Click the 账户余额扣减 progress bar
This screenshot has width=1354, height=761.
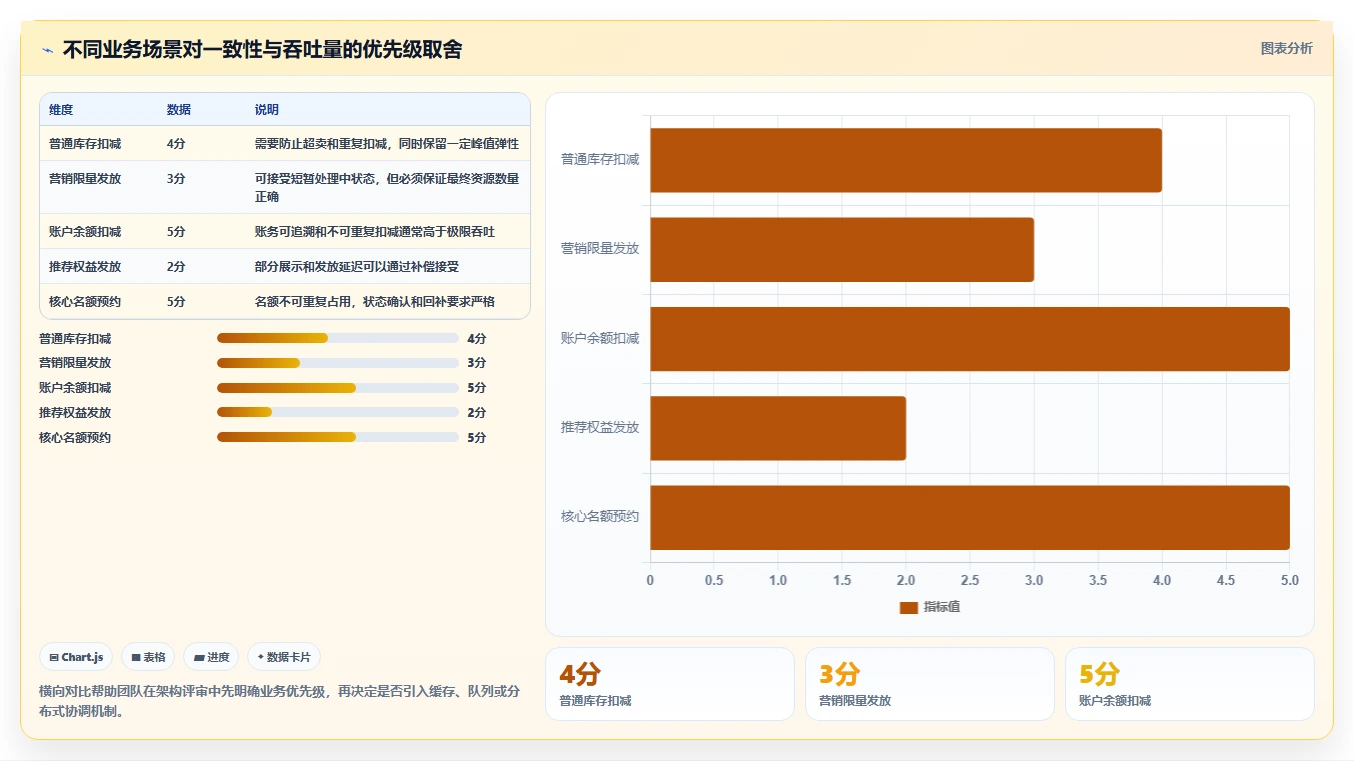point(337,388)
